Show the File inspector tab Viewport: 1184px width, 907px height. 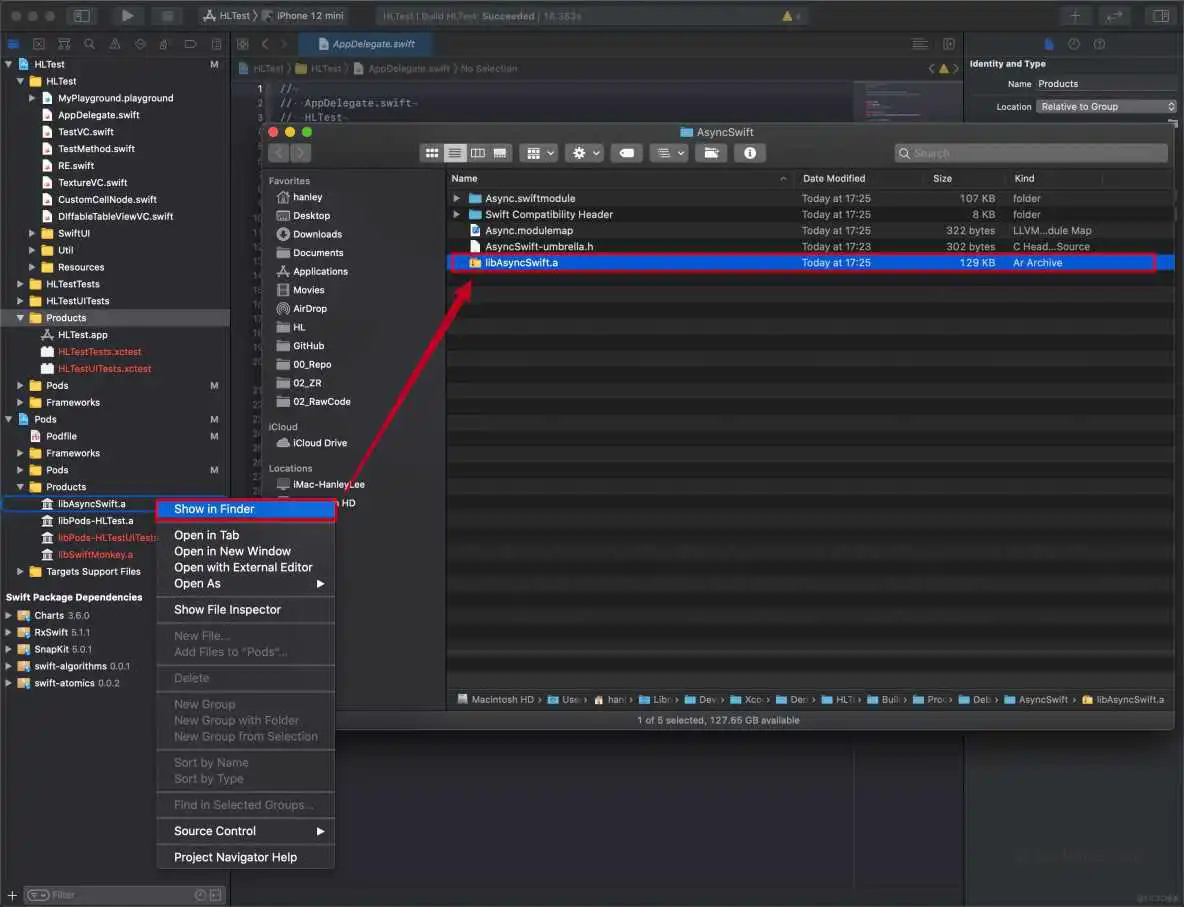(x=1048, y=45)
